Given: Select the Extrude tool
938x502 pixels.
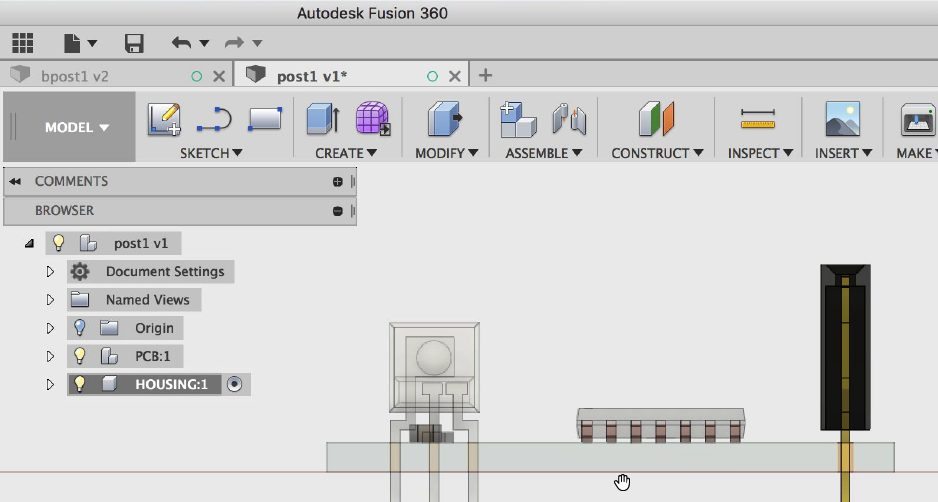Looking at the screenshot, I should click(323, 118).
